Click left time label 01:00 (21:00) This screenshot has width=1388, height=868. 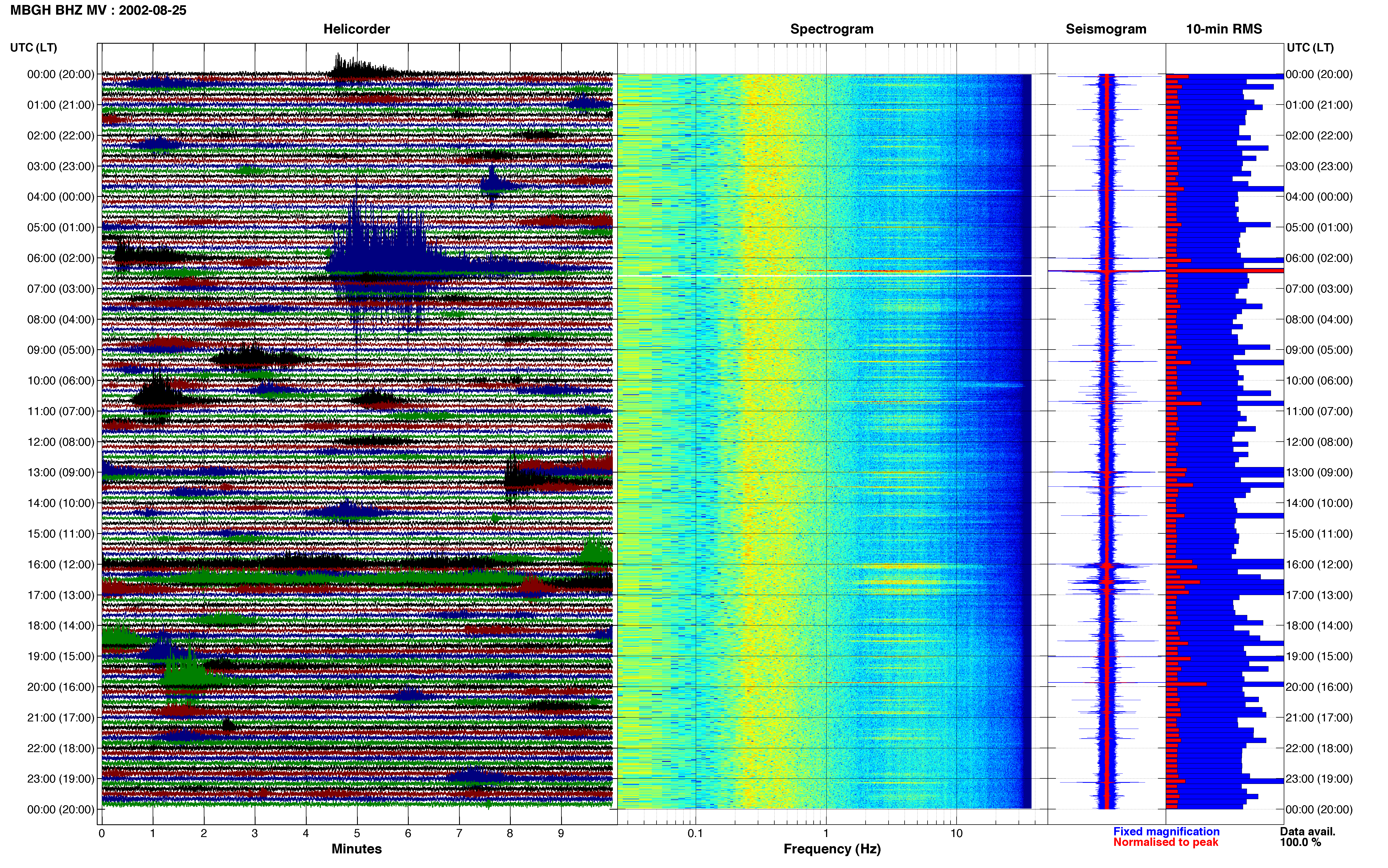click(61, 105)
